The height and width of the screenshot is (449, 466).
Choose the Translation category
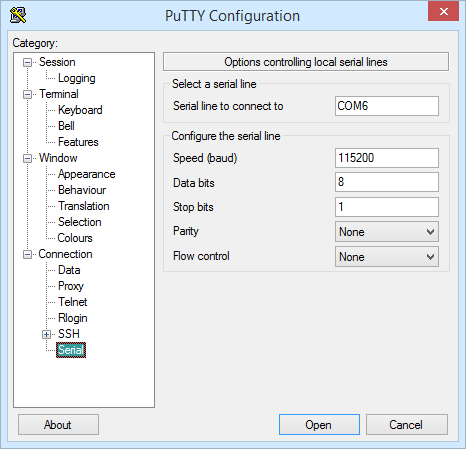tap(84, 206)
